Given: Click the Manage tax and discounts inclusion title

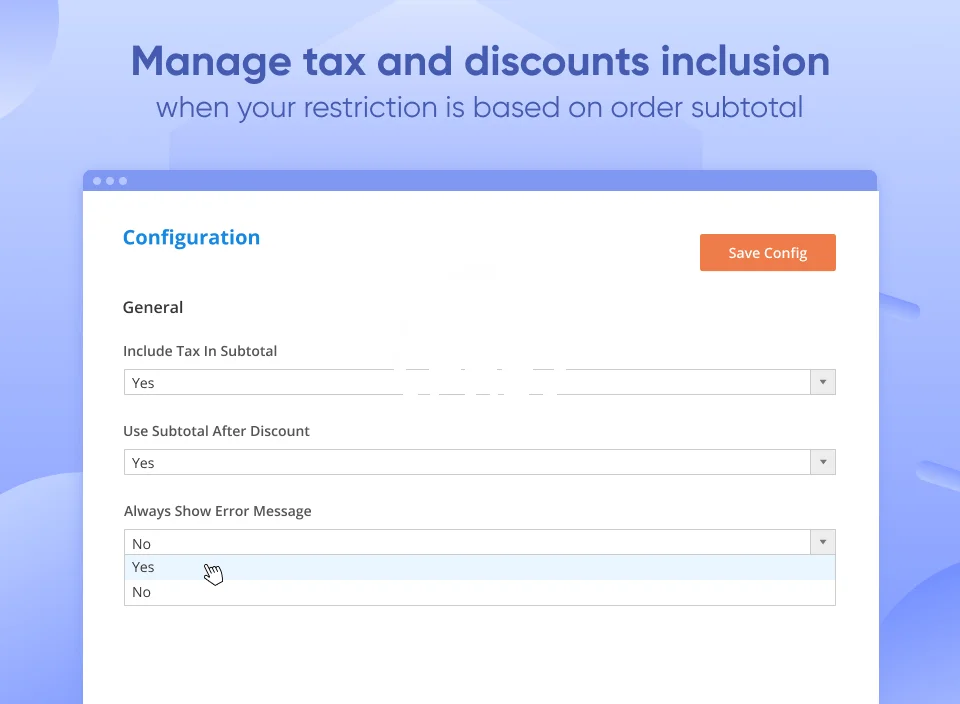Looking at the screenshot, I should coord(480,62).
